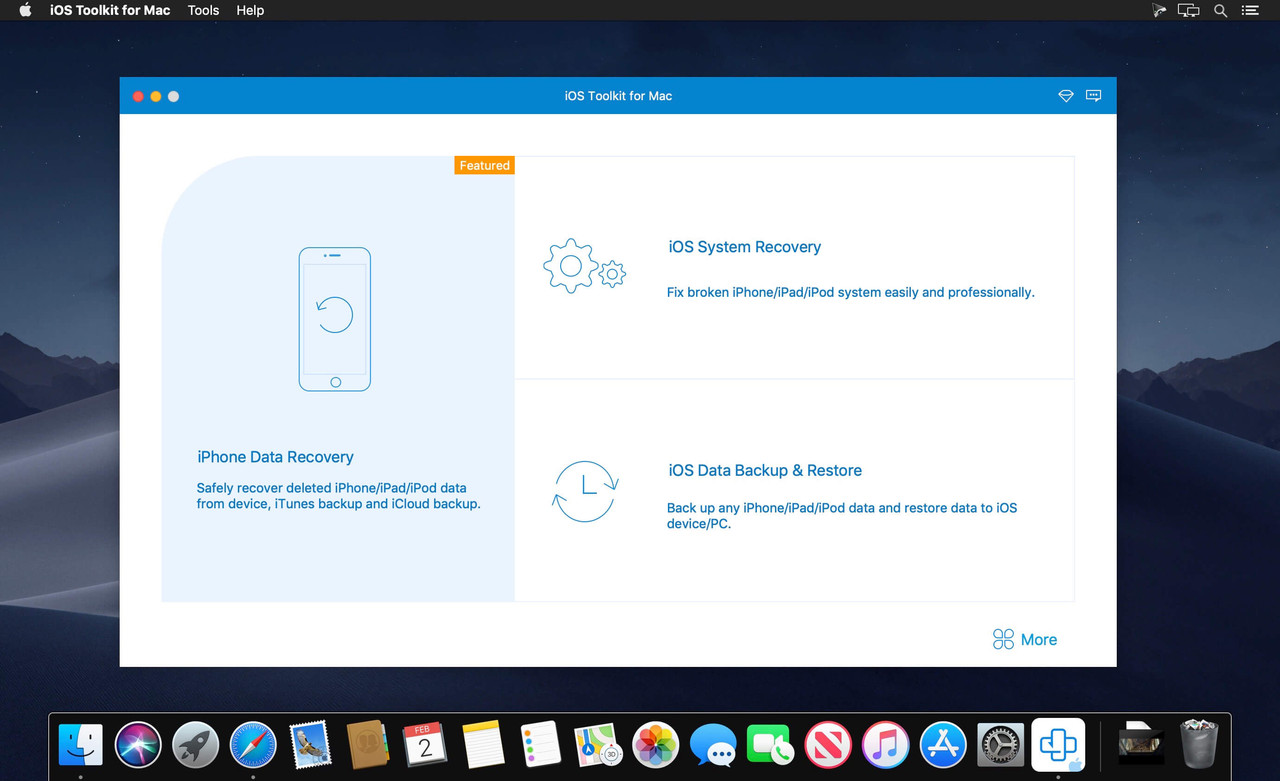Open the Help menu
This screenshot has height=781, width=1280.
(x=249, y=10)
